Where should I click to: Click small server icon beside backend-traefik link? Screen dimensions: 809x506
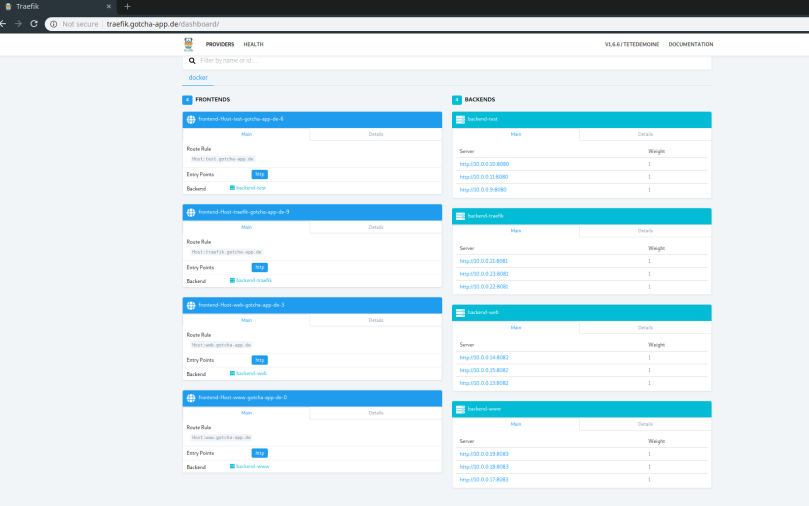coord(232,280)
